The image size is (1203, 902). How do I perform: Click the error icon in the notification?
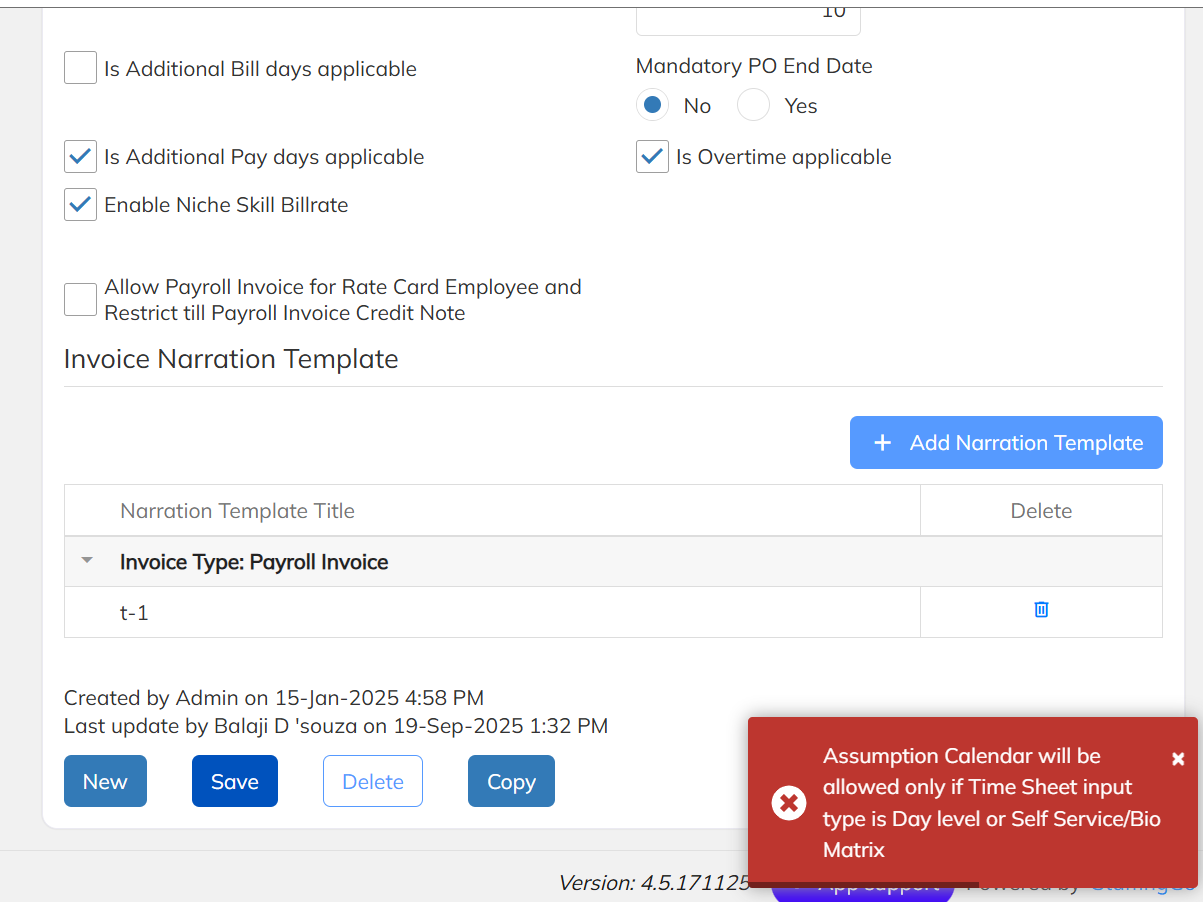pos(789,802)
